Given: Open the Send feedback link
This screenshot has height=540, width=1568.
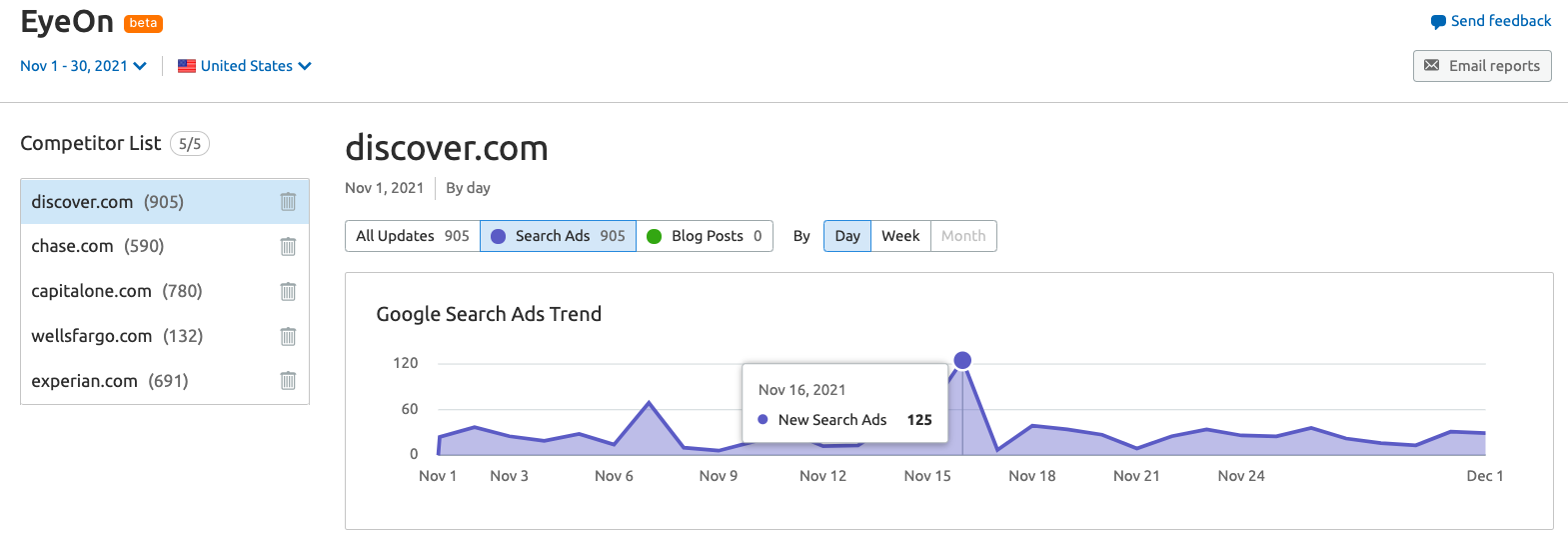Looking at the screenshot, I should pyautogui.click(x=1491, y=21).
